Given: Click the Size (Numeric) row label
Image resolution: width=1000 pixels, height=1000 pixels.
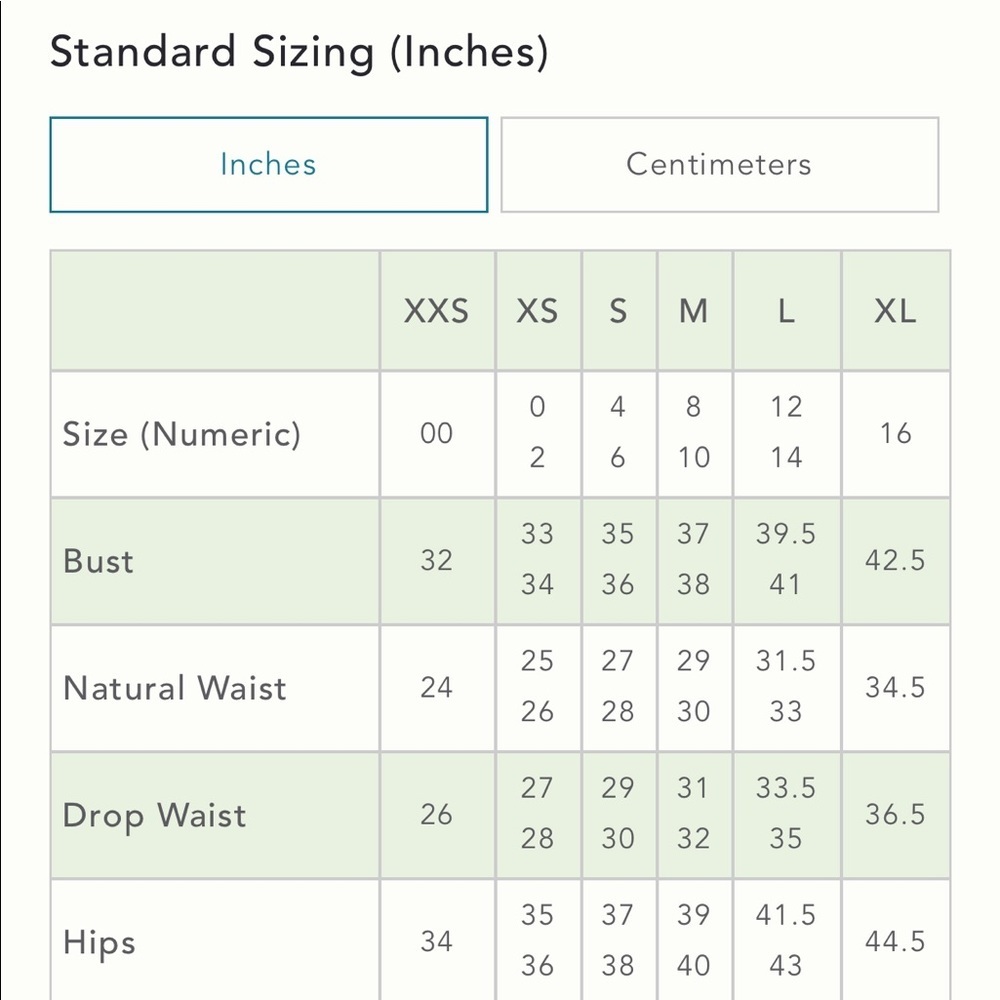Looking at the screenshot, I should (x=182, y=434).
